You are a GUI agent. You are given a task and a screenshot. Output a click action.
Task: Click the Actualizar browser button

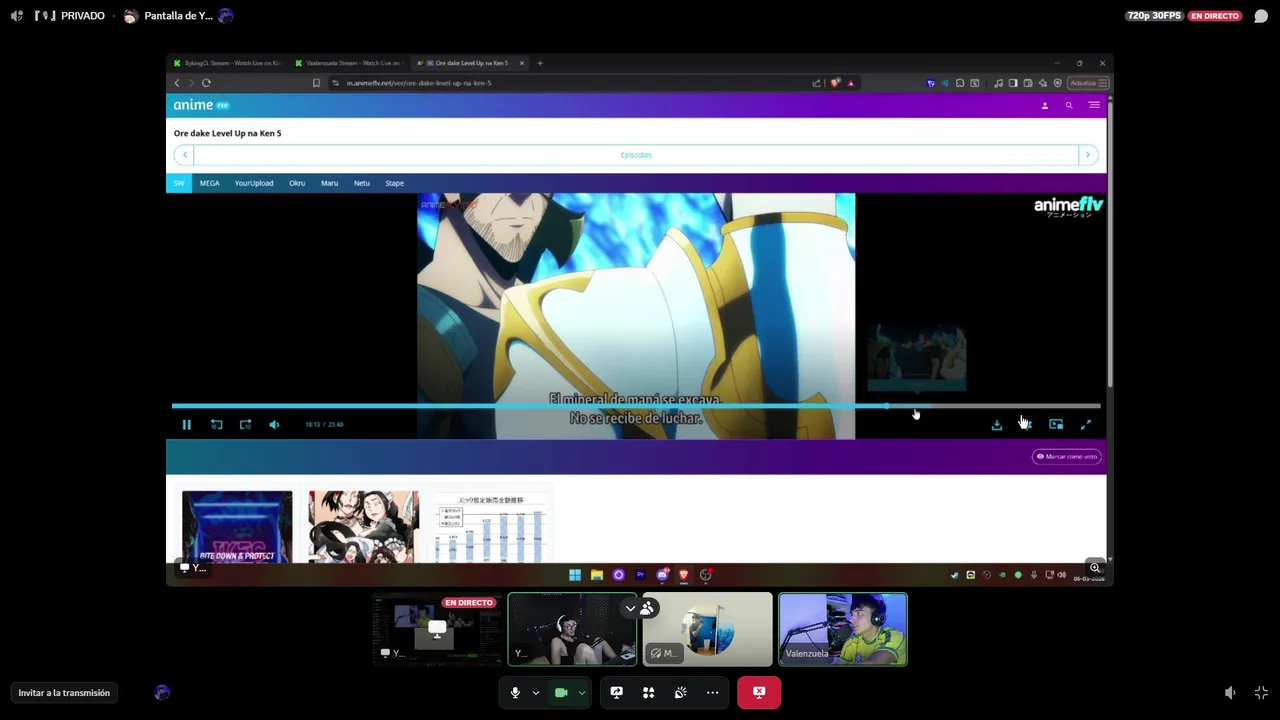coord(1087,83)
